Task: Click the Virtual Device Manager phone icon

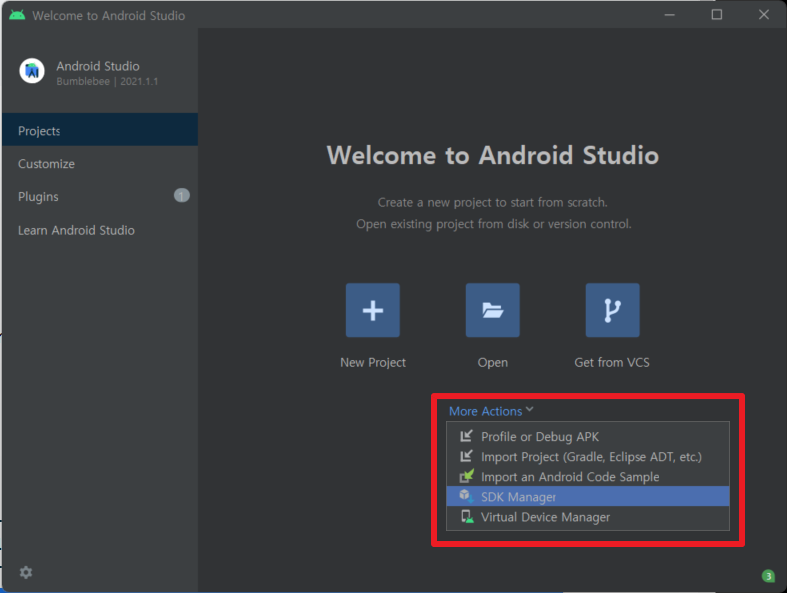Action: (x=467, y=517)
